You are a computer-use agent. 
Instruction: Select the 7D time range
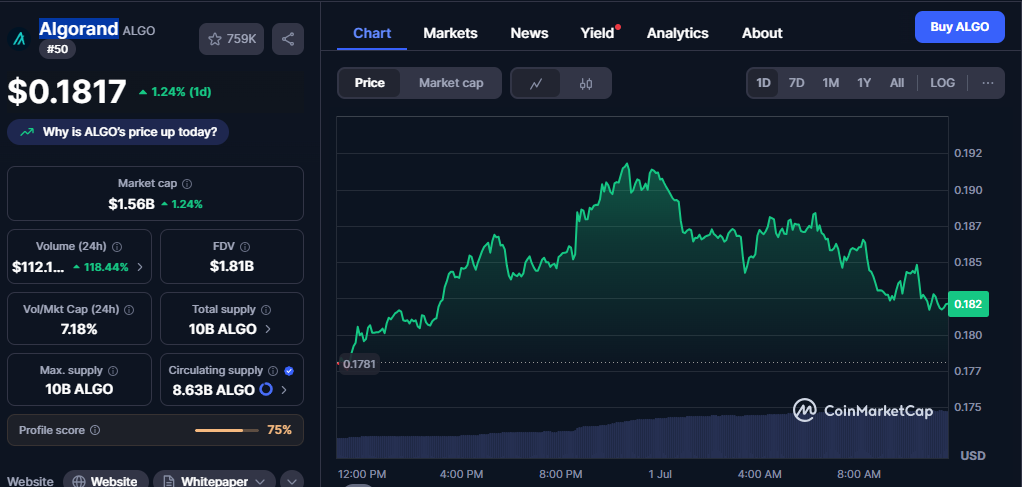(x=796, y=83)
